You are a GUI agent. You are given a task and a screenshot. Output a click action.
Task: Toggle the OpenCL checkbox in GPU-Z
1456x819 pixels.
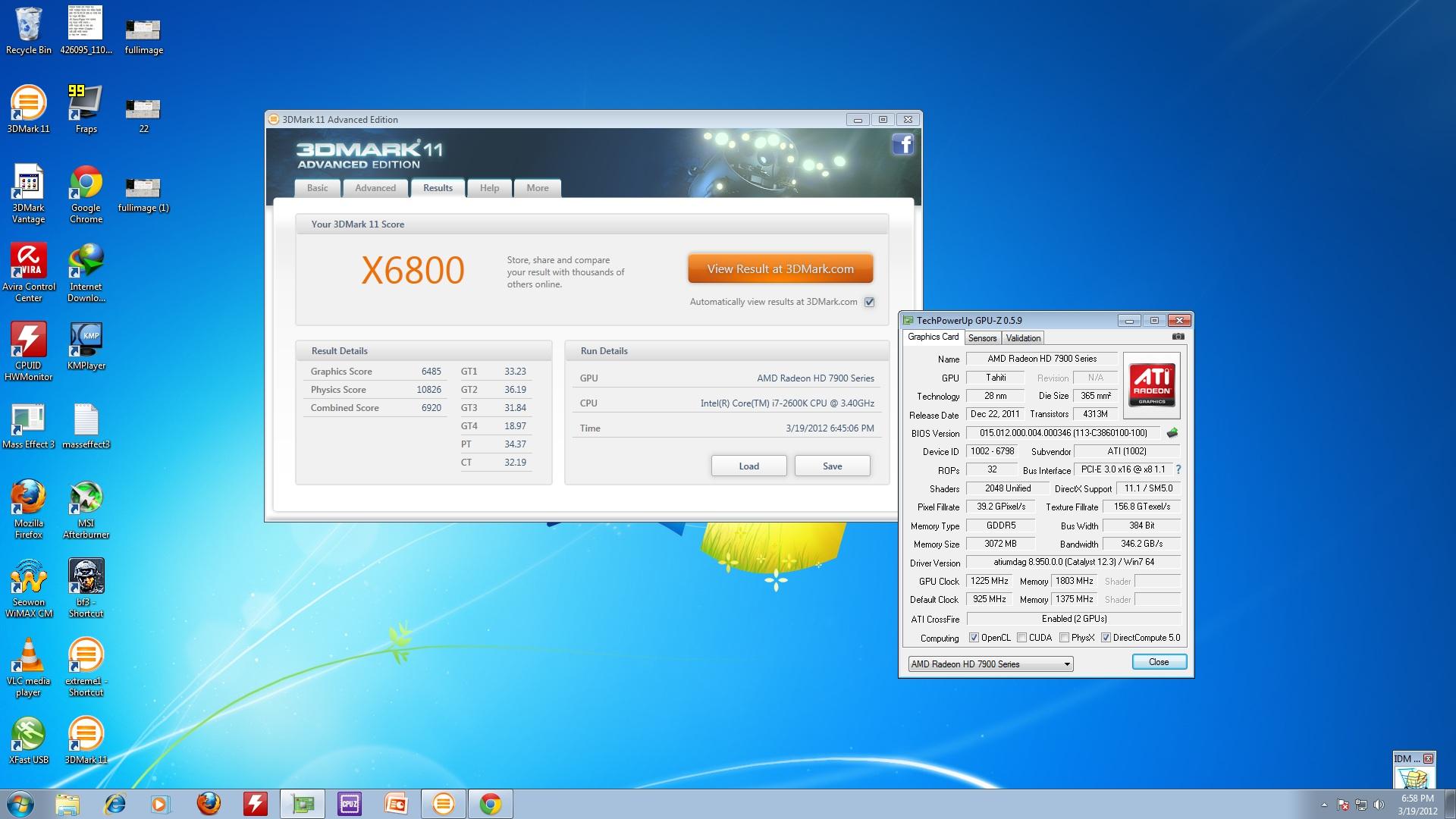tap(974, 638)
